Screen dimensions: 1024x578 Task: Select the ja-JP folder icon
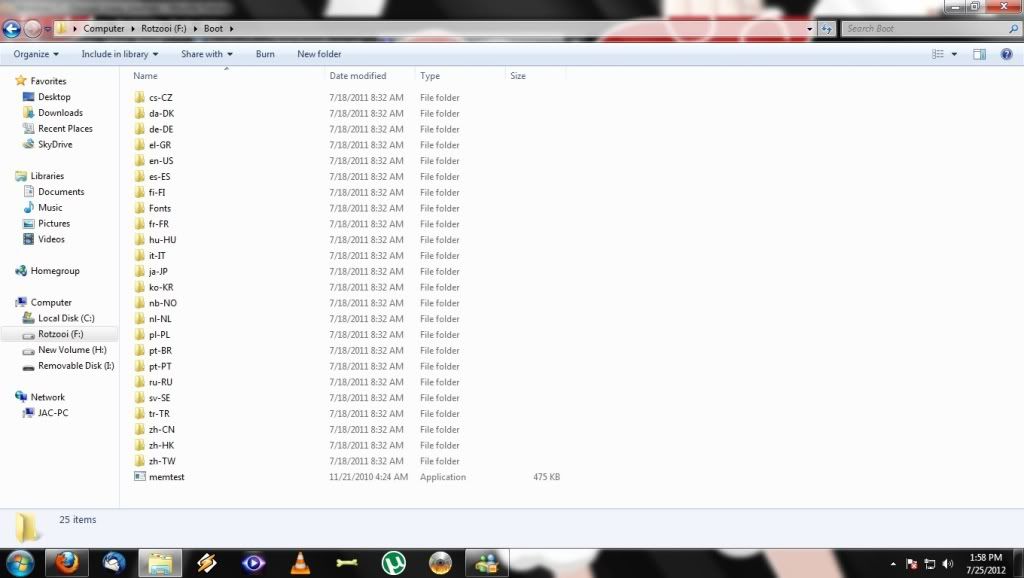139,271
